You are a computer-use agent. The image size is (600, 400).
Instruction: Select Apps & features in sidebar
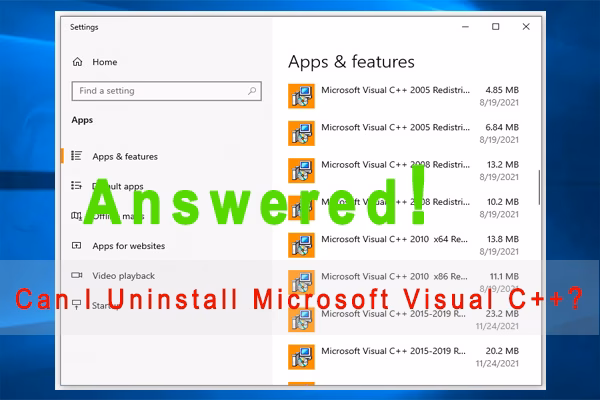click(x=125, y=156)
